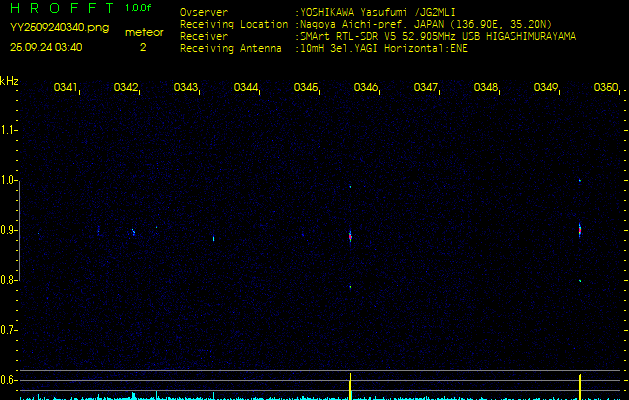Screen dimensions: 629x400
Task: Click the 1.0 kHz axis label
Action: pyautogui.click(x=8, y=180)
